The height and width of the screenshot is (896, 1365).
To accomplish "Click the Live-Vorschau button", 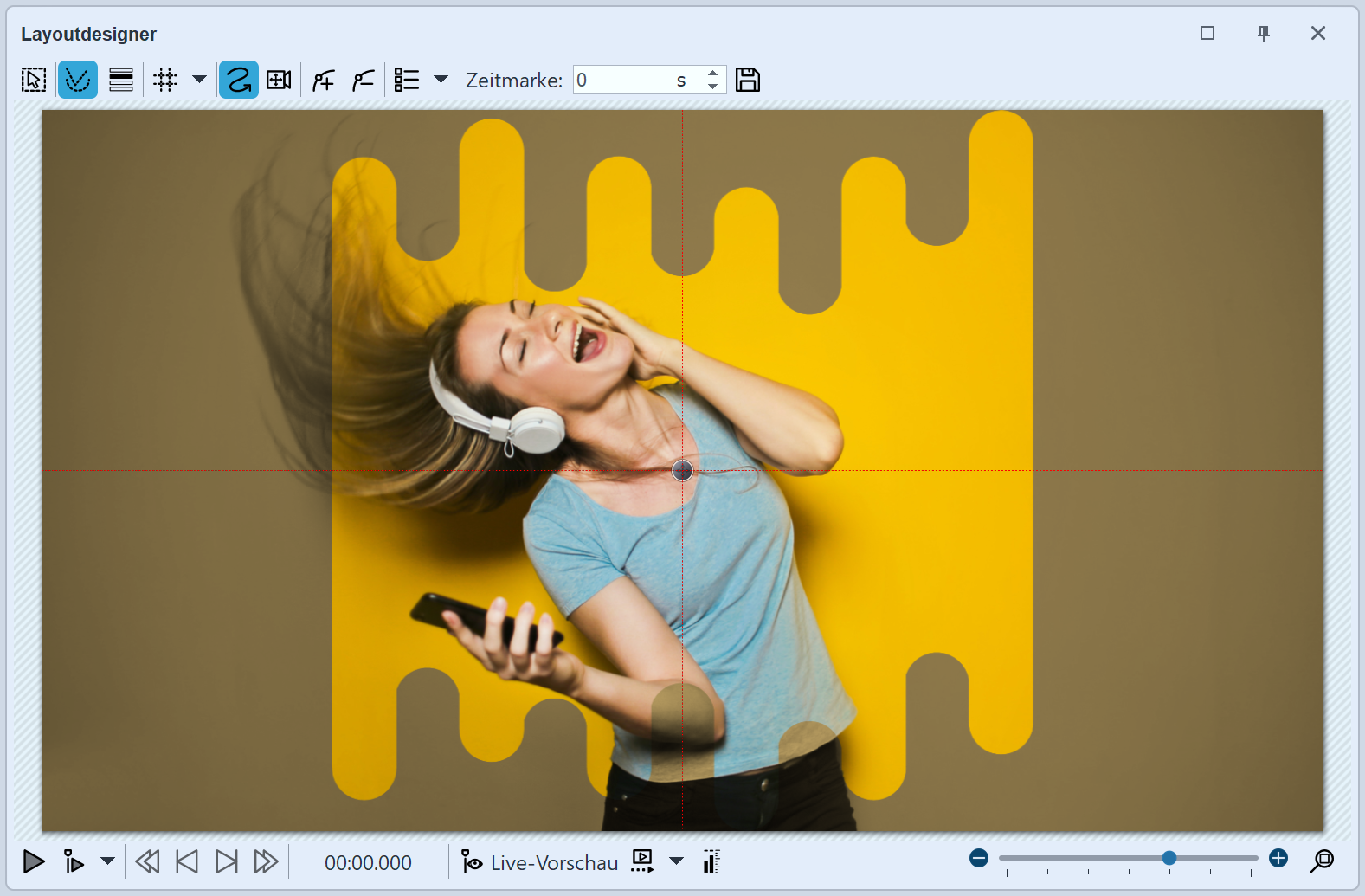I will (540, 862).
